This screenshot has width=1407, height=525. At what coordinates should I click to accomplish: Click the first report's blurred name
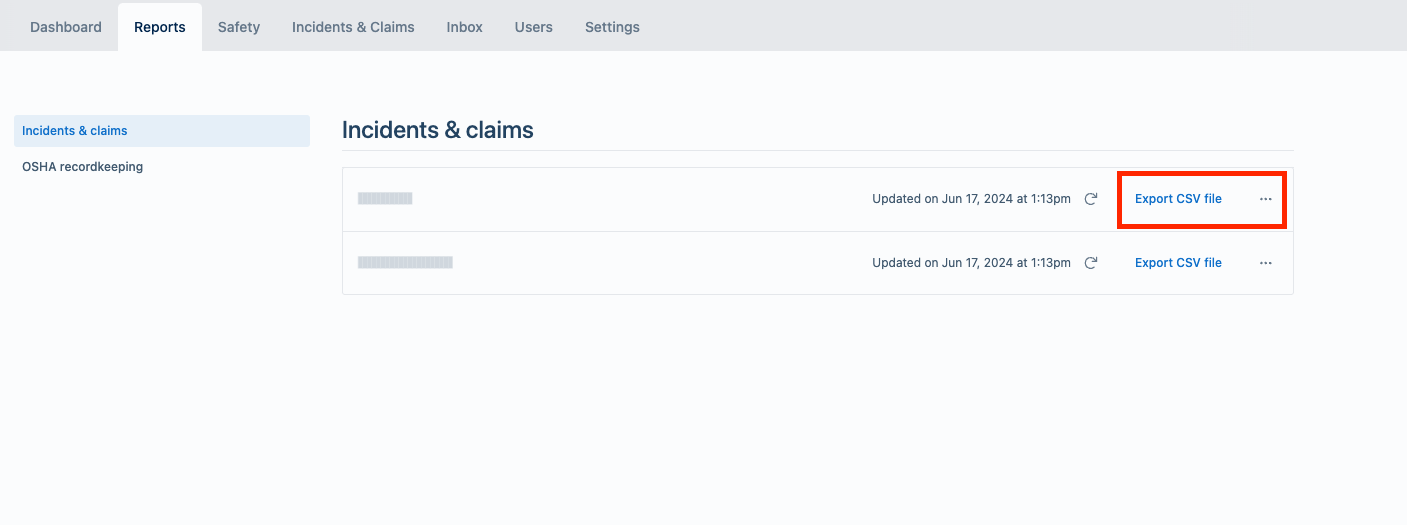[385, 199]
